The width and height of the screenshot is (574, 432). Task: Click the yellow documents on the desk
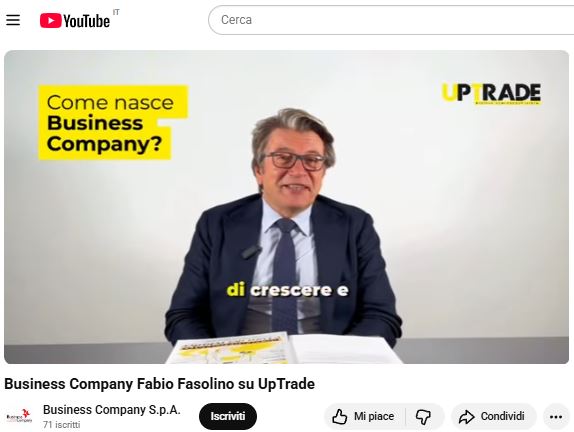click(x=232, y=349)
